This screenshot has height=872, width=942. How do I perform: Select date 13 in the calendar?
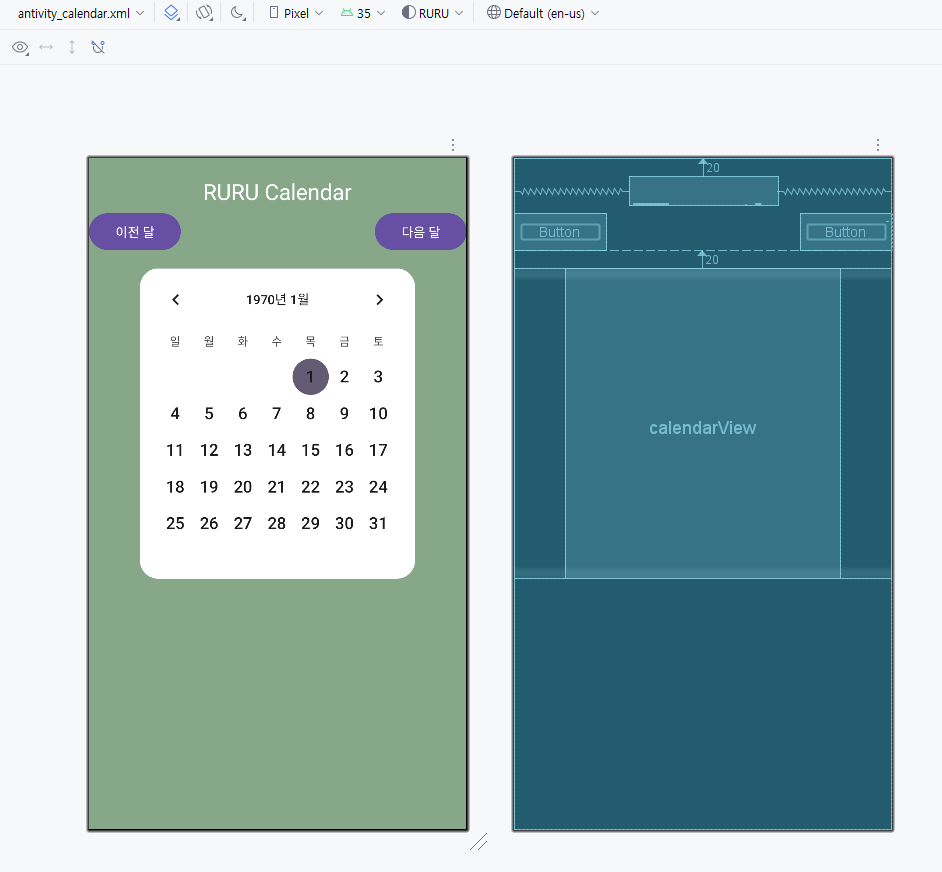[x=243, y=450]
